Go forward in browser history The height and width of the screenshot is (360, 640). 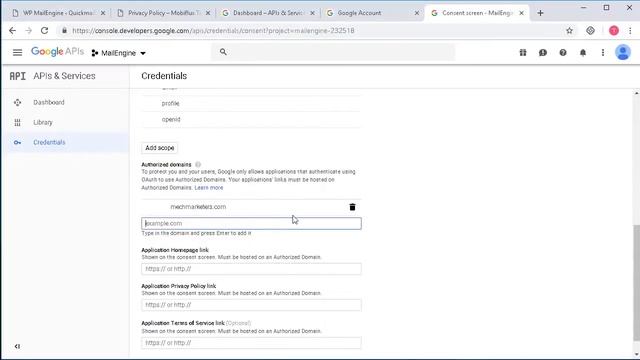pos(28,31)
